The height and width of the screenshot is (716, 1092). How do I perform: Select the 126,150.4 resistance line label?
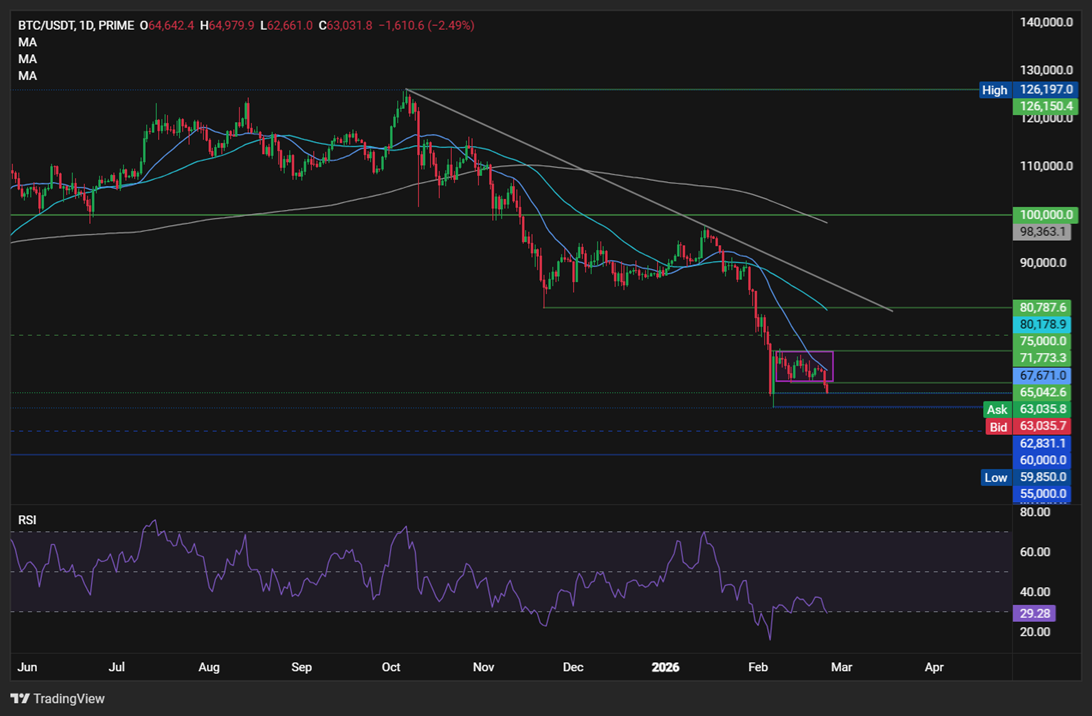[x=1045, y=107]
